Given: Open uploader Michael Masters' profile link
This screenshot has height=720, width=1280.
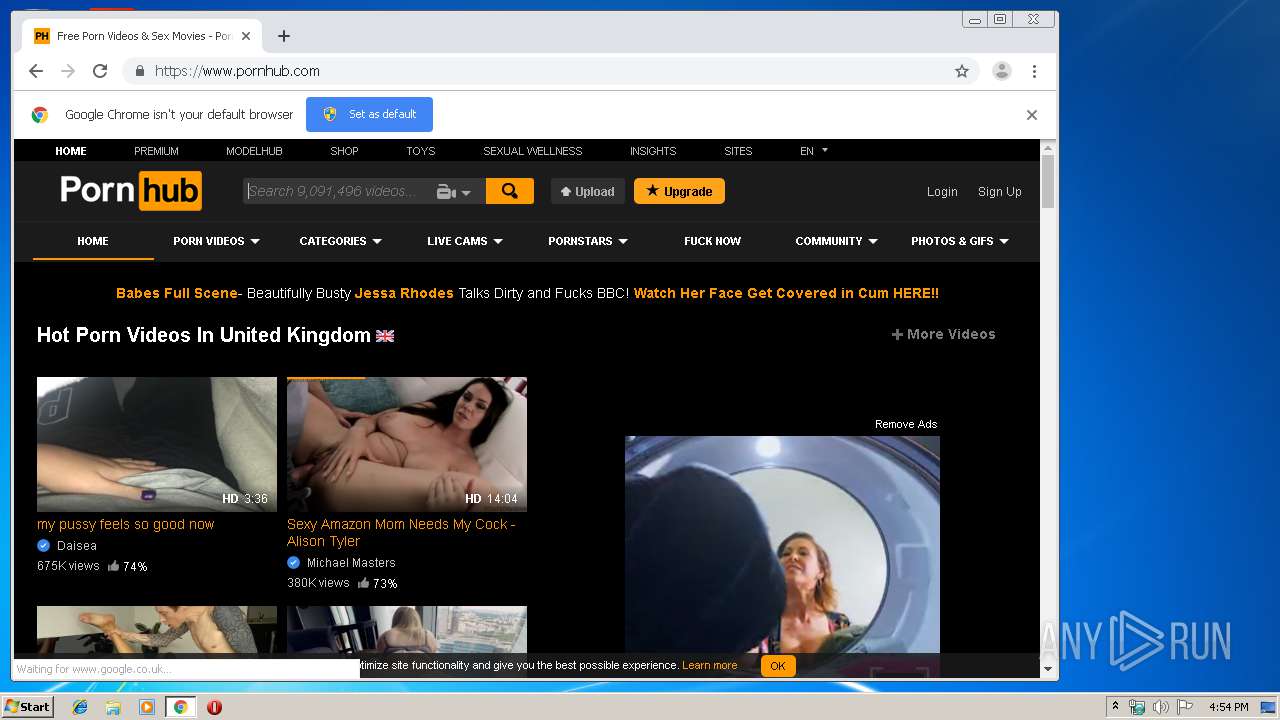Looking at the screenshot, I should click(x=351, y=563).
